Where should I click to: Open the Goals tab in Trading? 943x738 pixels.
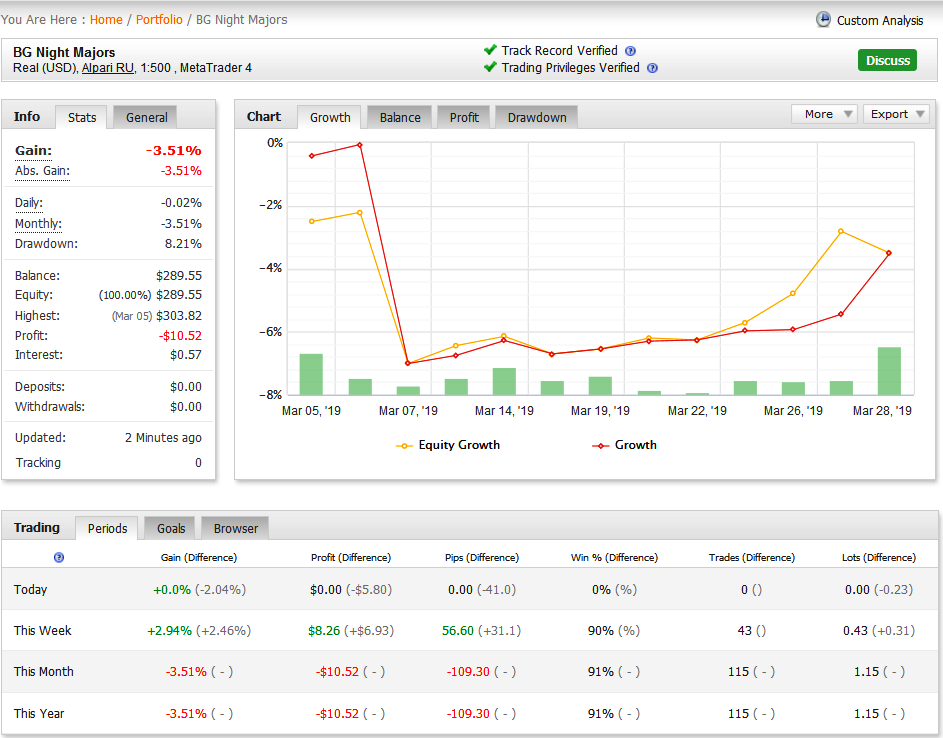[x=171, y=528]
